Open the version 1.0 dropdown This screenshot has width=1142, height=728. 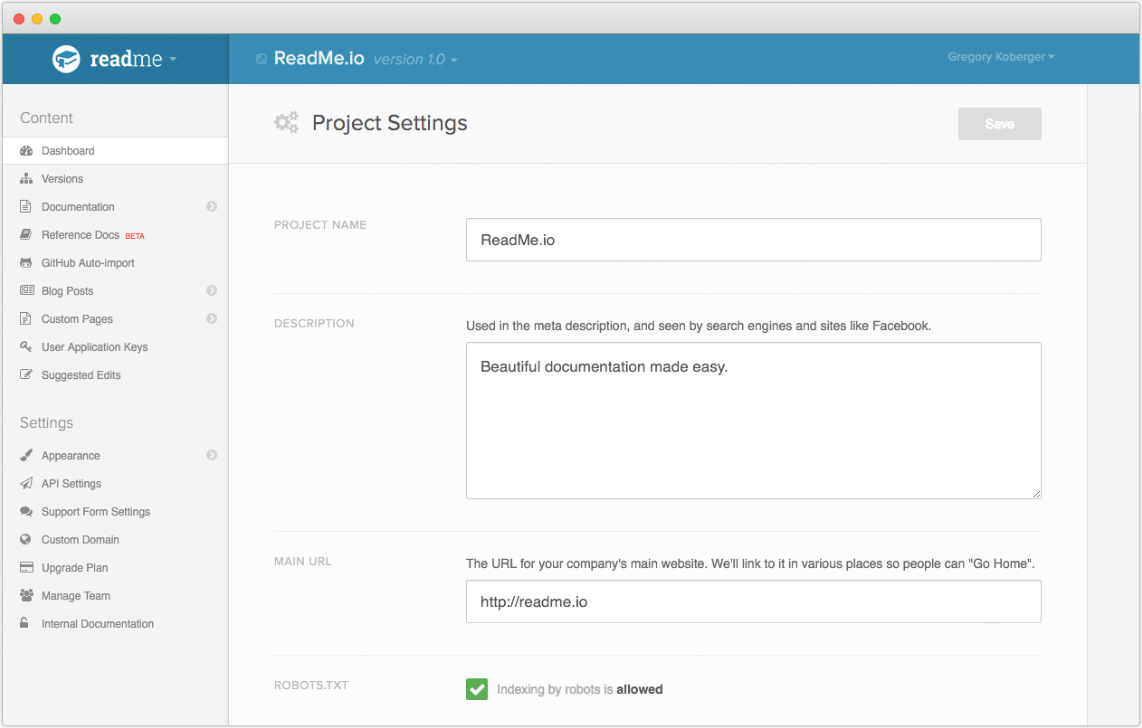415,60
